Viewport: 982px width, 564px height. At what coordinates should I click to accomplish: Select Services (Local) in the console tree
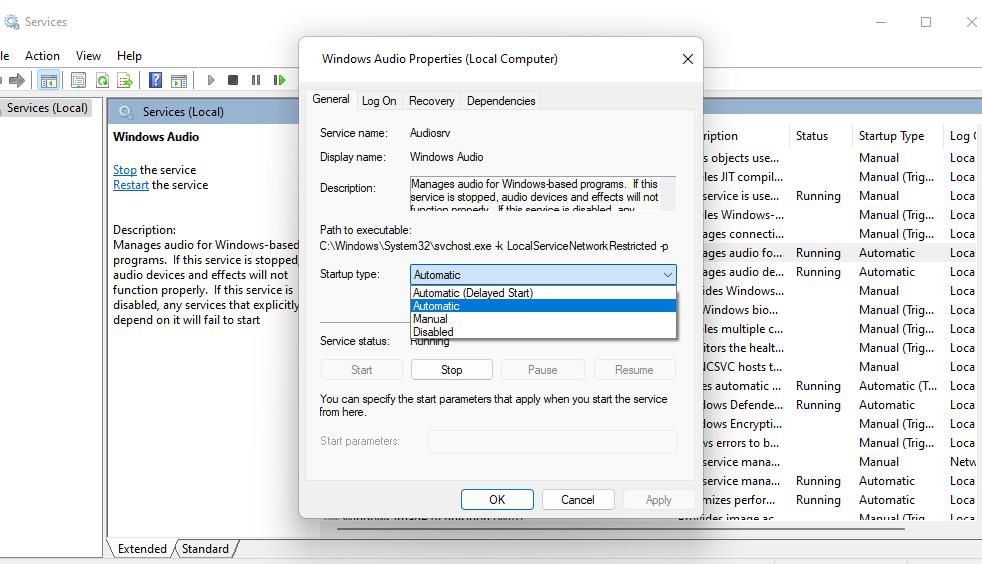tap(47, 108)
